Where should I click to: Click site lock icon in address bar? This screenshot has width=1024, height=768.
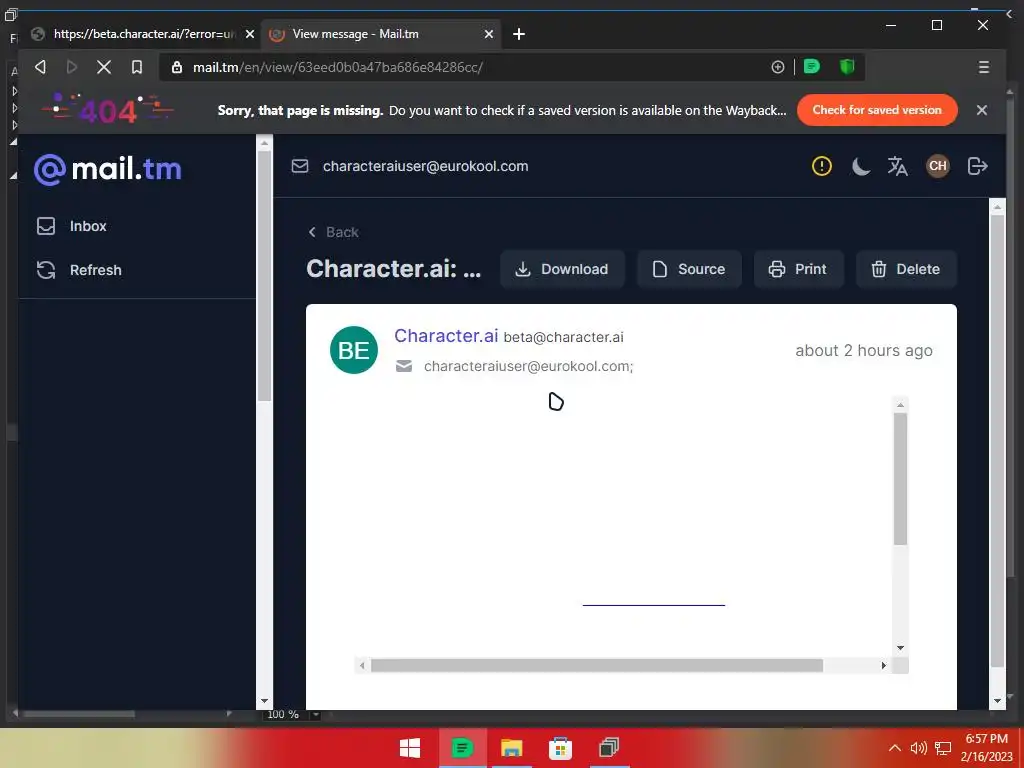(x=176, y=67)
